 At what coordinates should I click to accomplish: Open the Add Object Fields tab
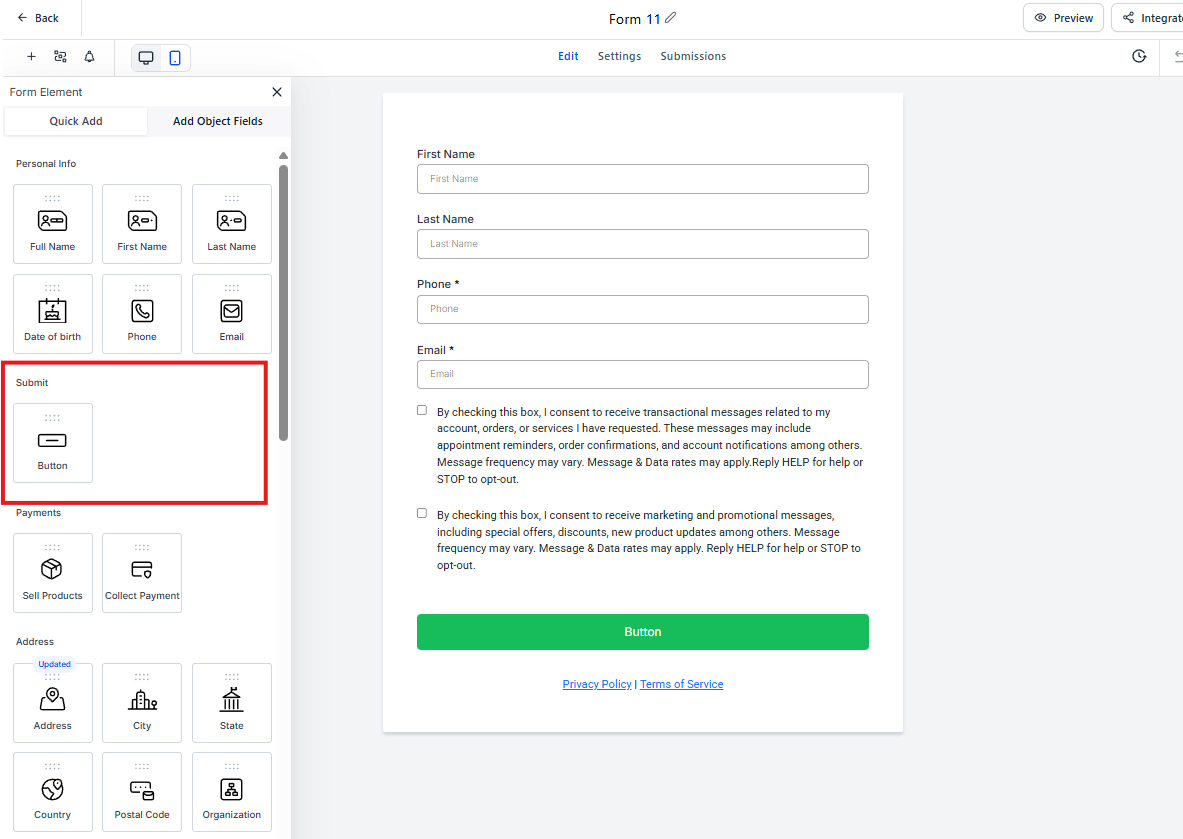pos(218,121)
